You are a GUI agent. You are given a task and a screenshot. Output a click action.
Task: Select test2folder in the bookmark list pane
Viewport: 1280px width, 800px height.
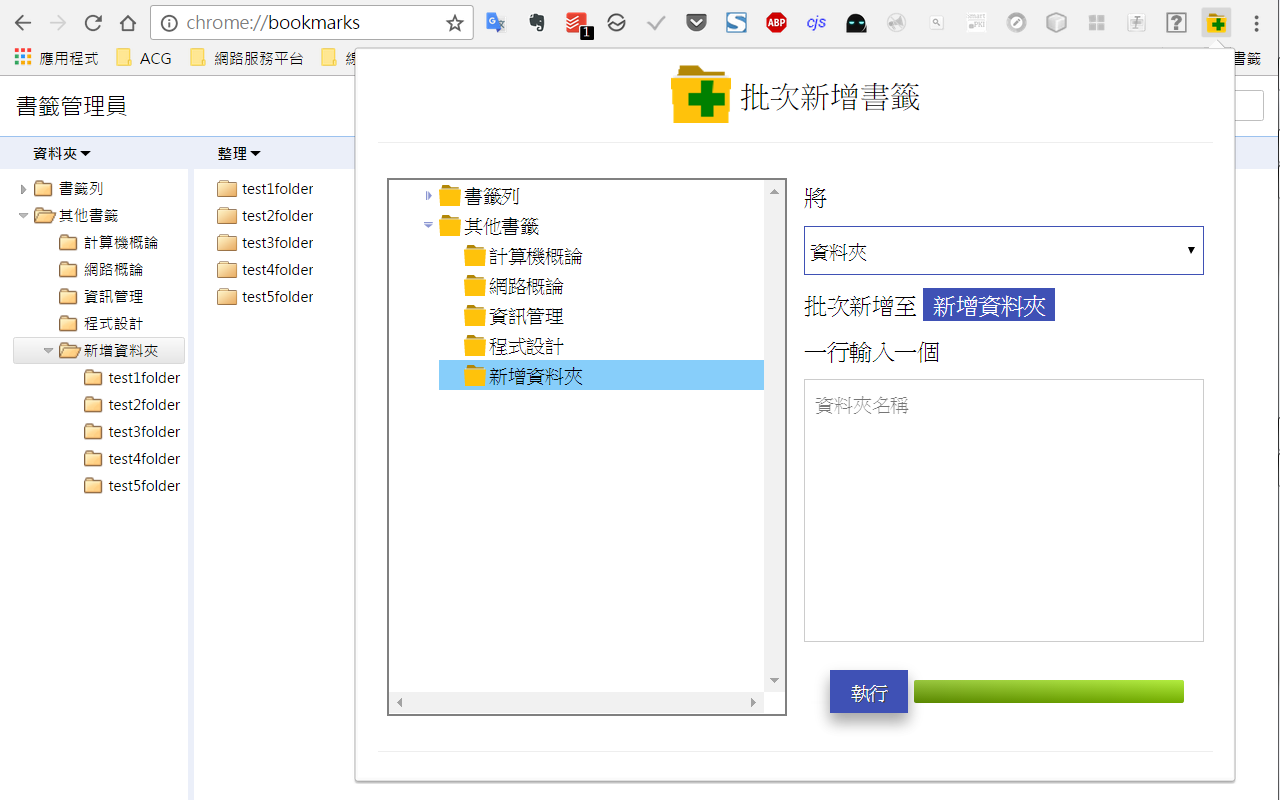click(266, 215)
